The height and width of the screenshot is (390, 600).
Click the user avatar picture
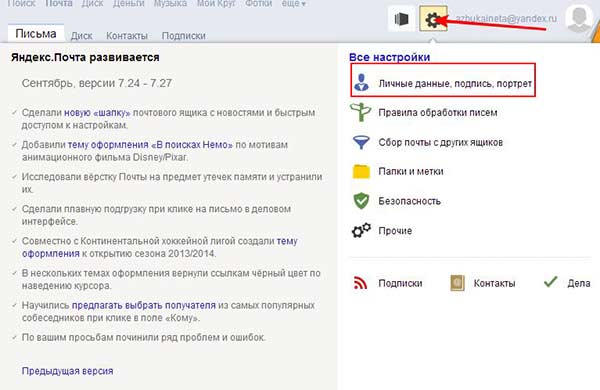point(579,18)
